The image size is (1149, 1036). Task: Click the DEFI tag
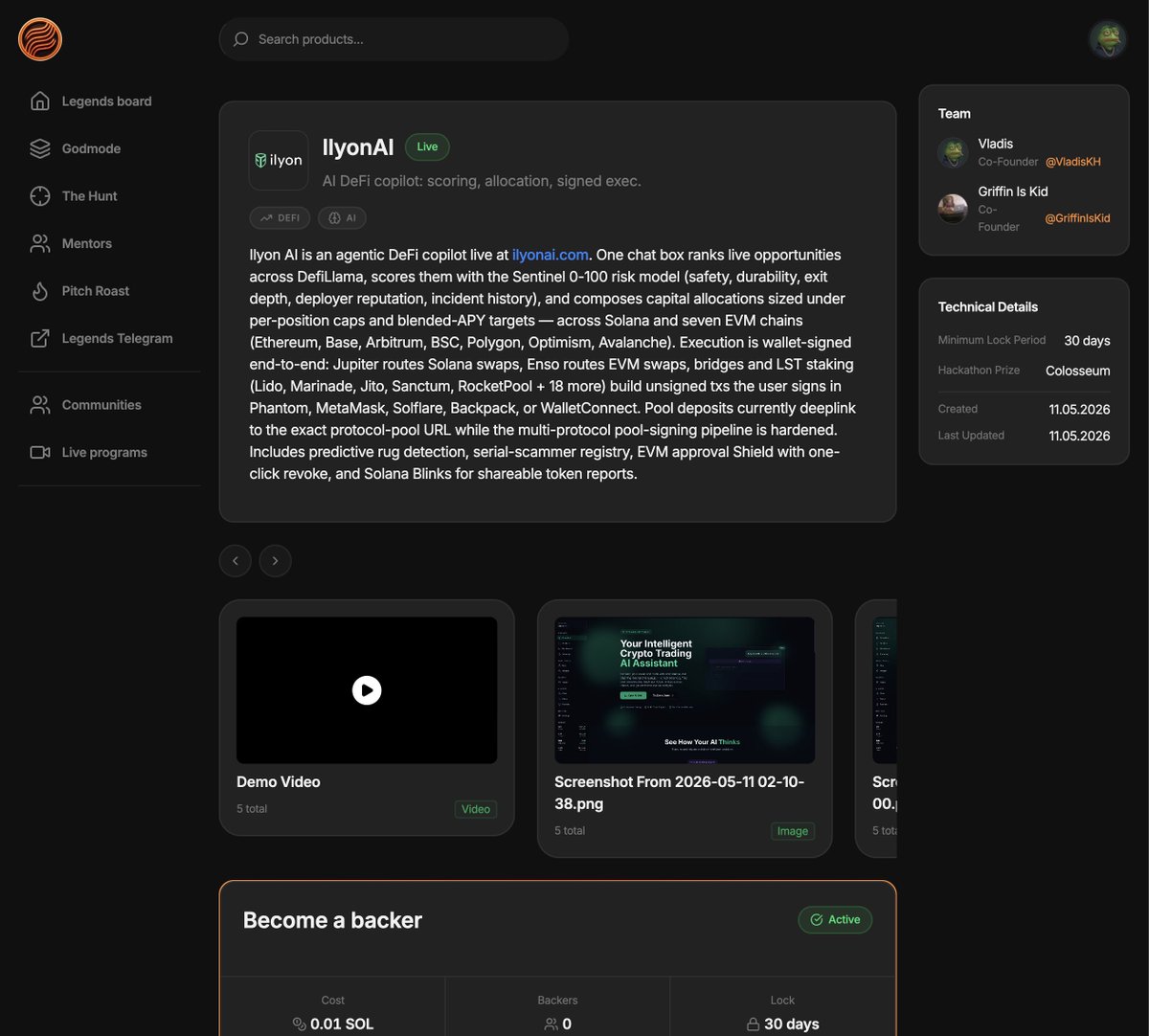281,218
